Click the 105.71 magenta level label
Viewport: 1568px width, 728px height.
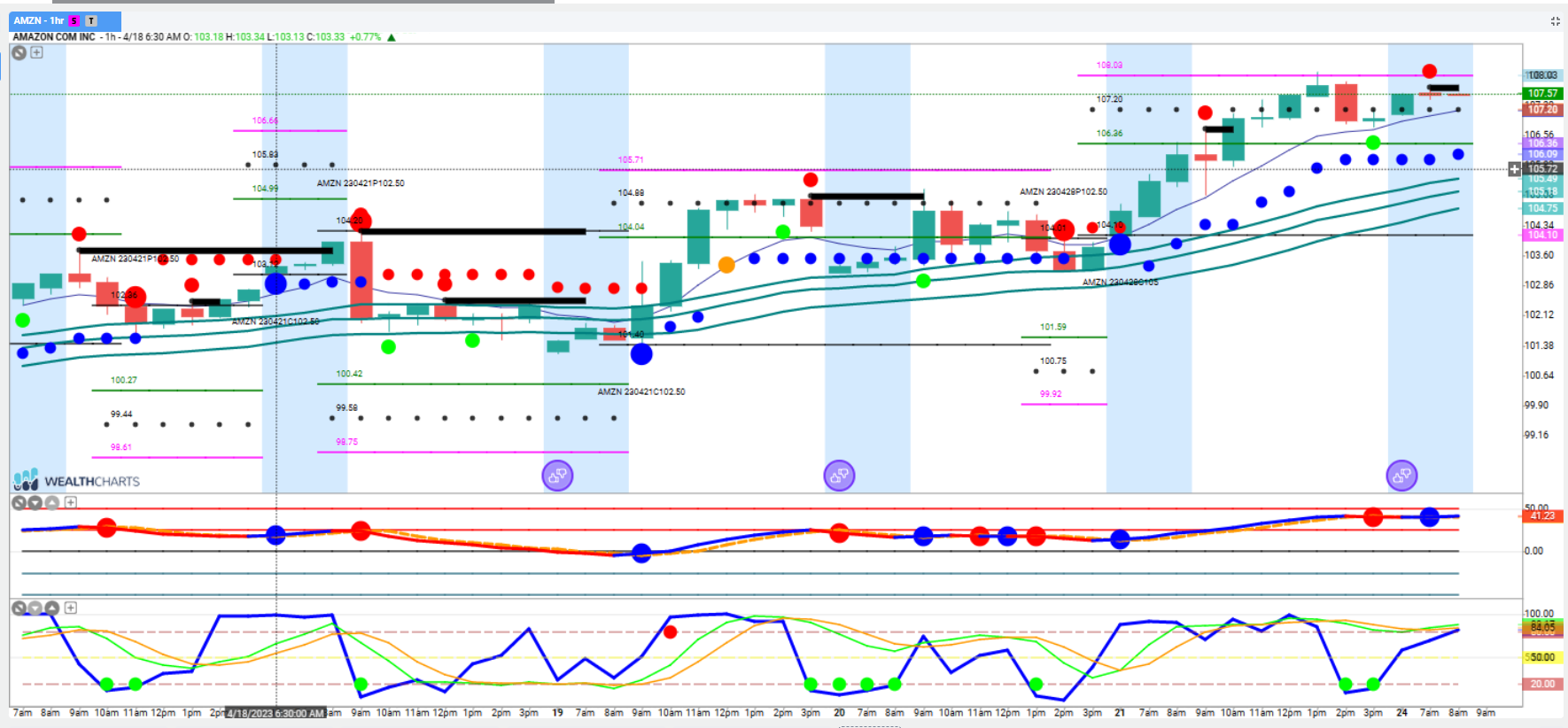[x=631, y=160]
